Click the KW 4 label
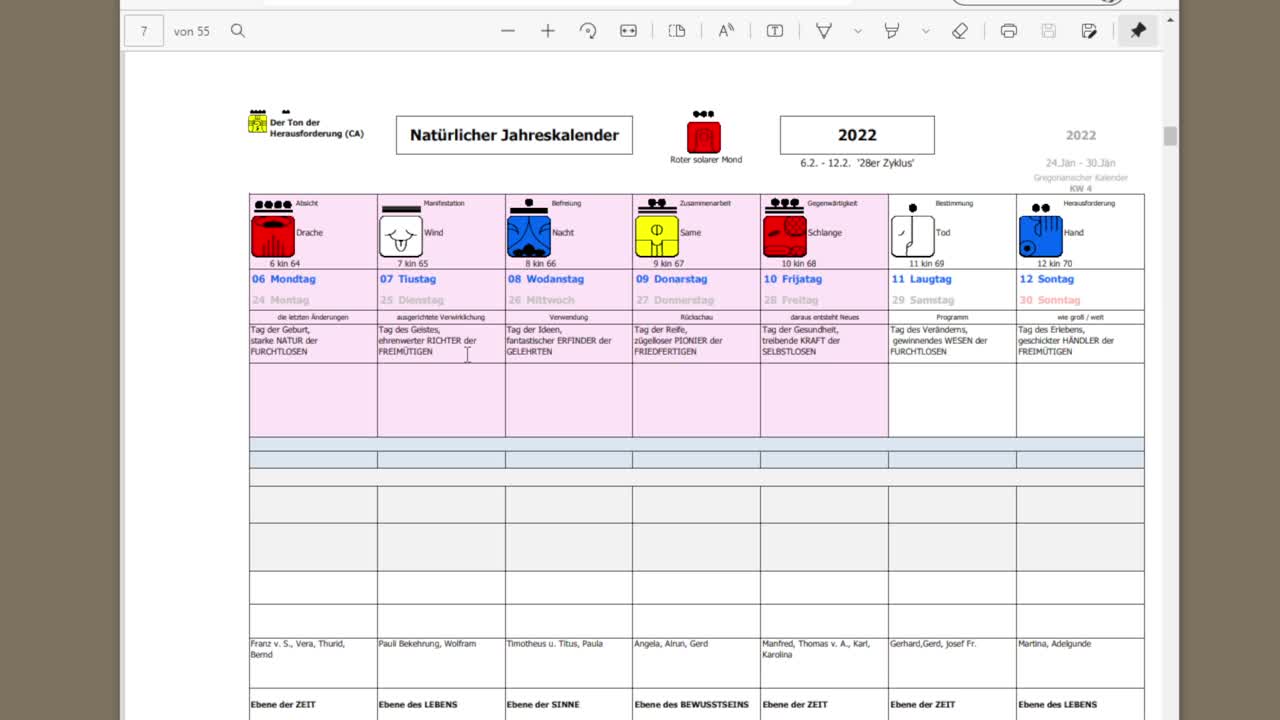1280x720 pixels. (1081, 188)
